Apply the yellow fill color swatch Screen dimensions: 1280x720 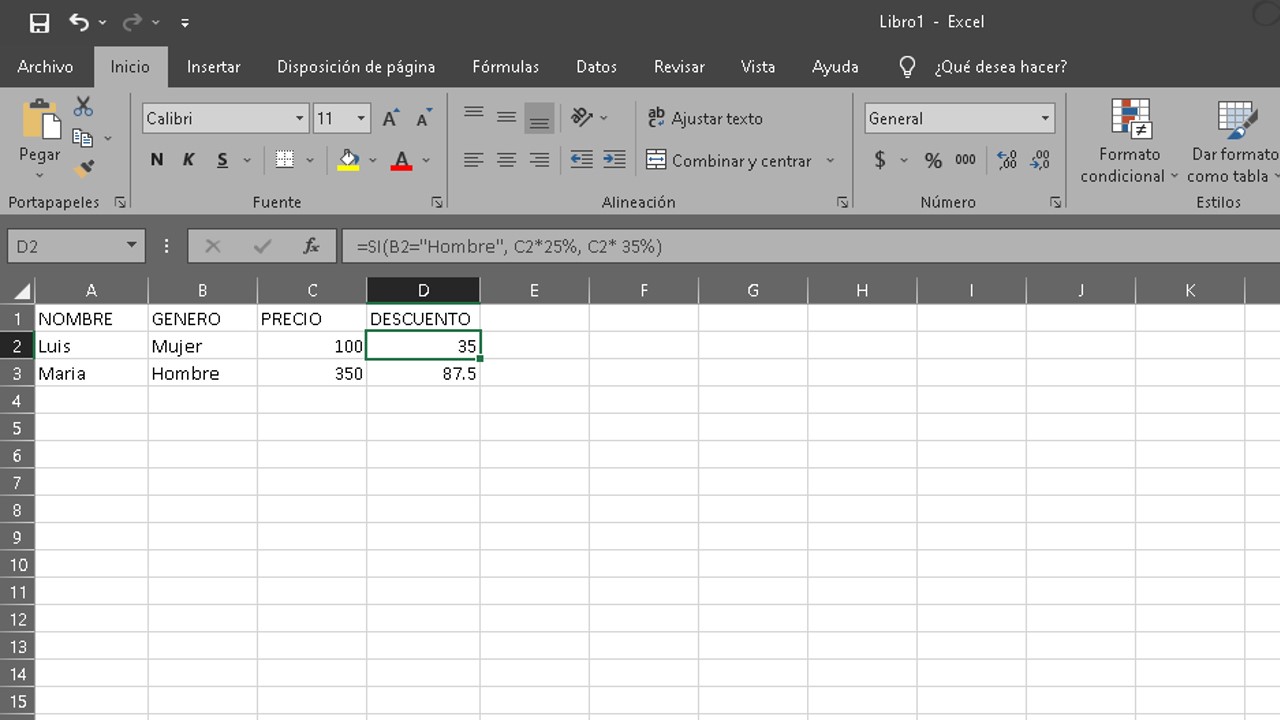[x=348, y=160]
